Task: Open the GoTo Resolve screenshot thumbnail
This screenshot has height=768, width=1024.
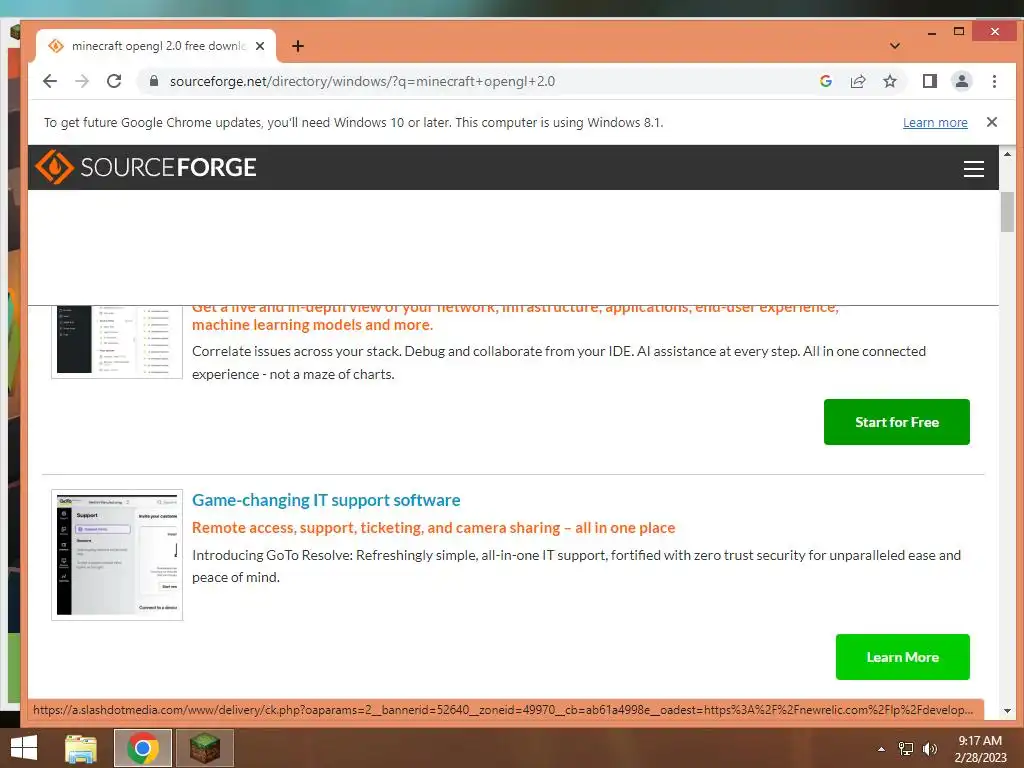Action: (117, 554)
